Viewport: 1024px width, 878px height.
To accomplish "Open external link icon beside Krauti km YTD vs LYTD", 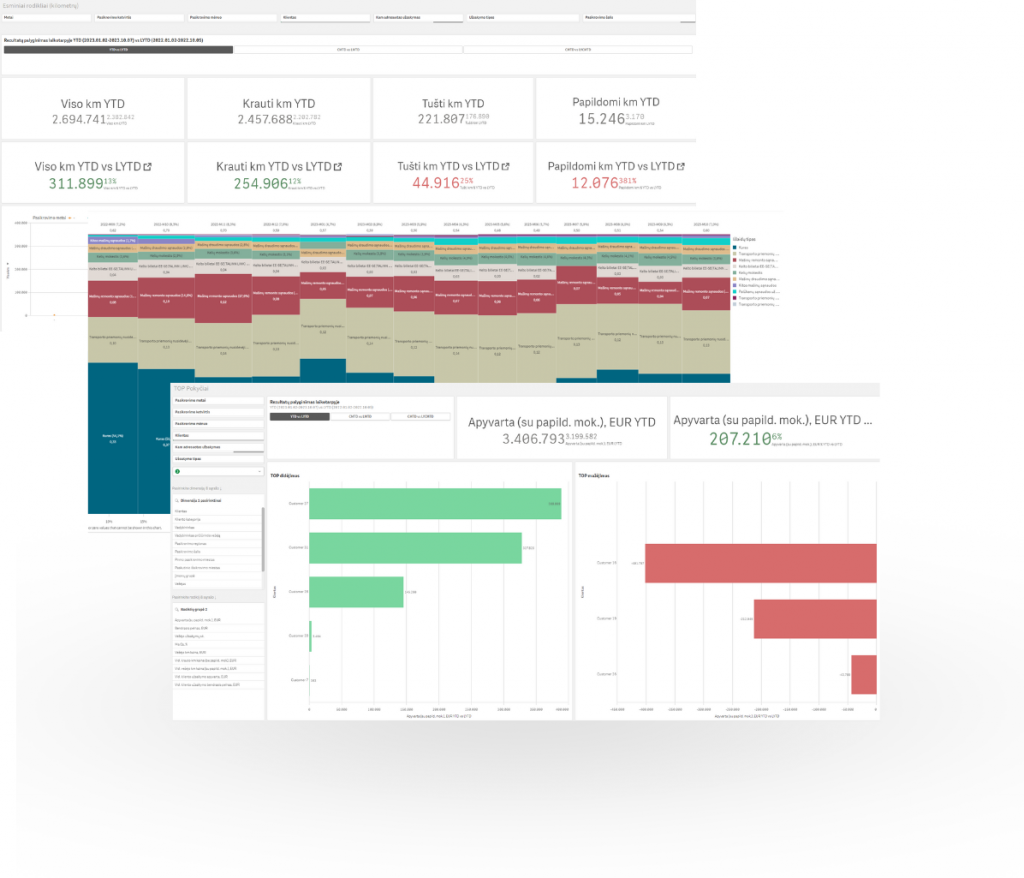I will click(337, 166).
